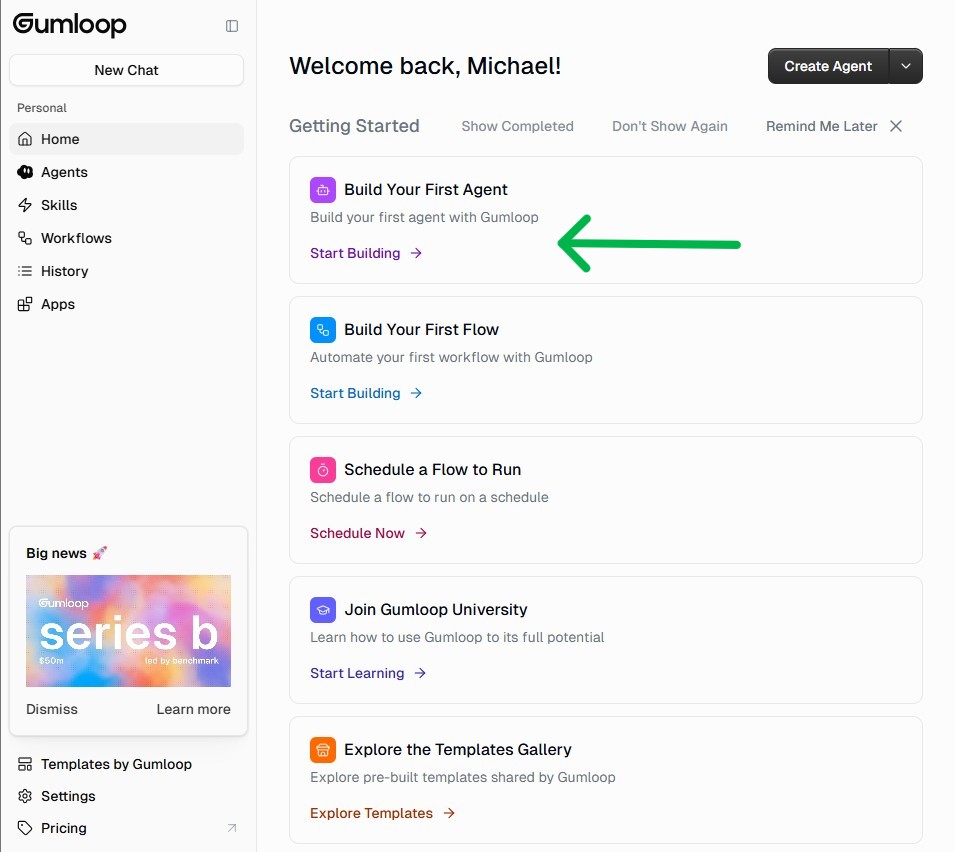Click the Gumloop University graduation cap icon

pos(323,609)
